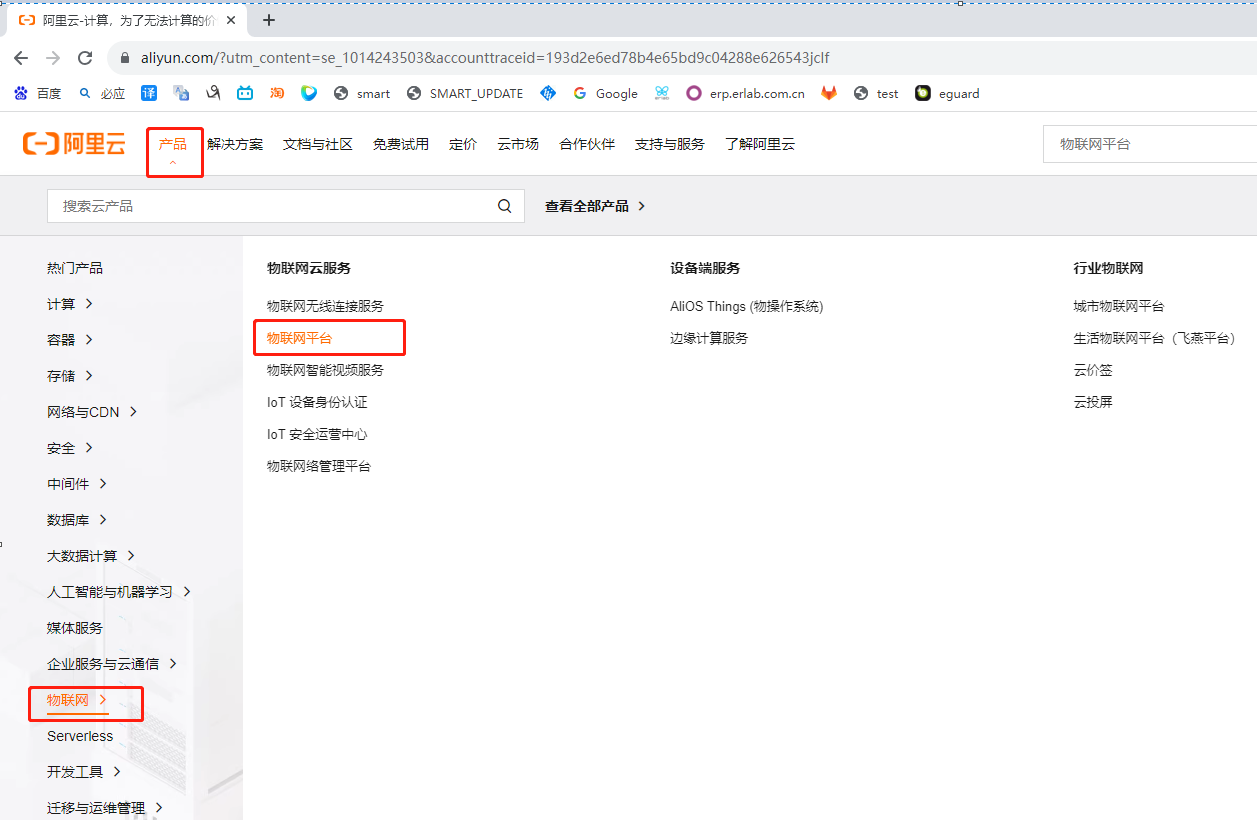This screenshot has height=820, width=1257.
Task: Open the 了解阿里云 menu item
Action: pos(760,144)
